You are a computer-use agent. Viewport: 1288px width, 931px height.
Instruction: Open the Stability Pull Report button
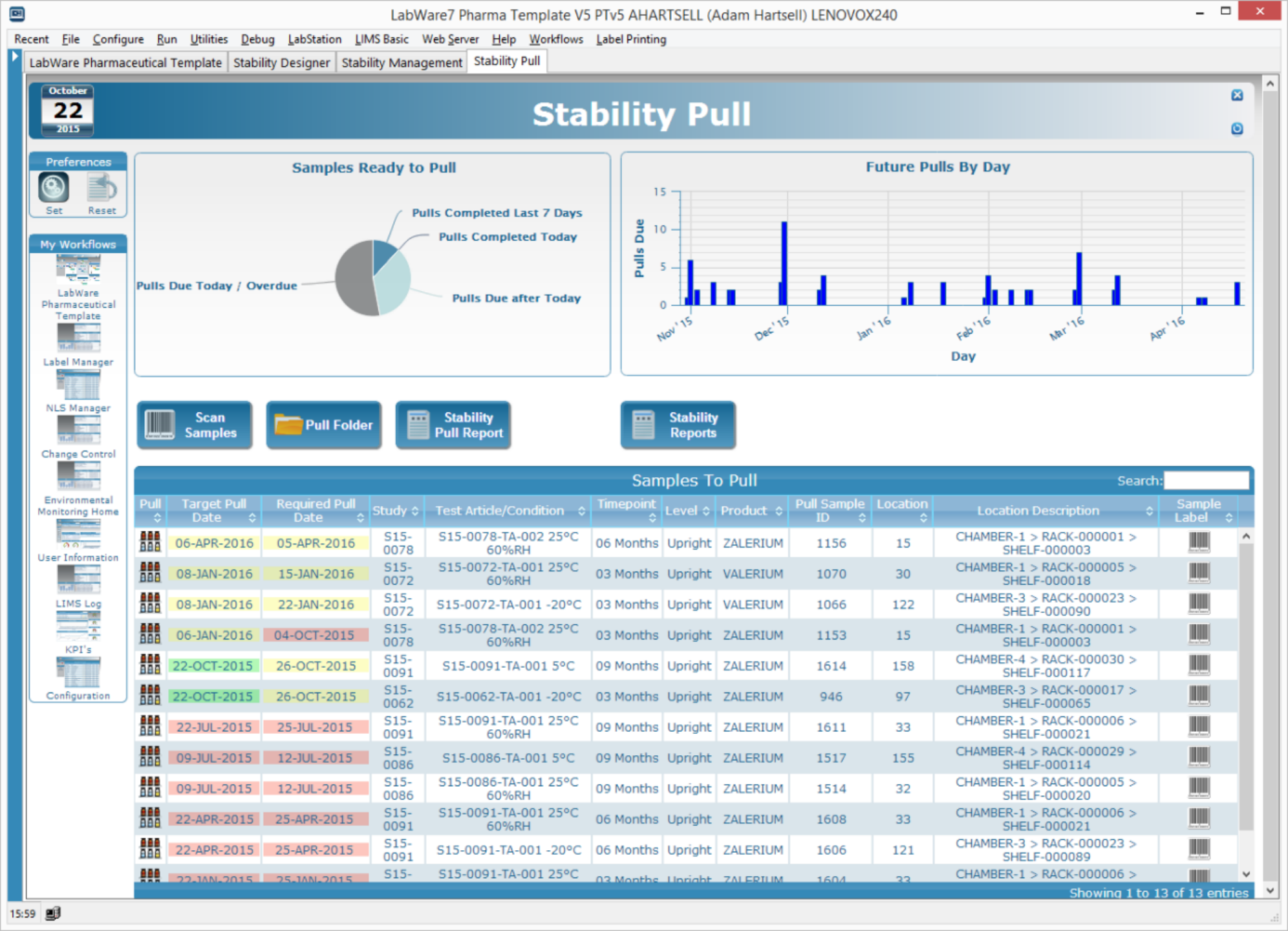(x=453, y=425)
